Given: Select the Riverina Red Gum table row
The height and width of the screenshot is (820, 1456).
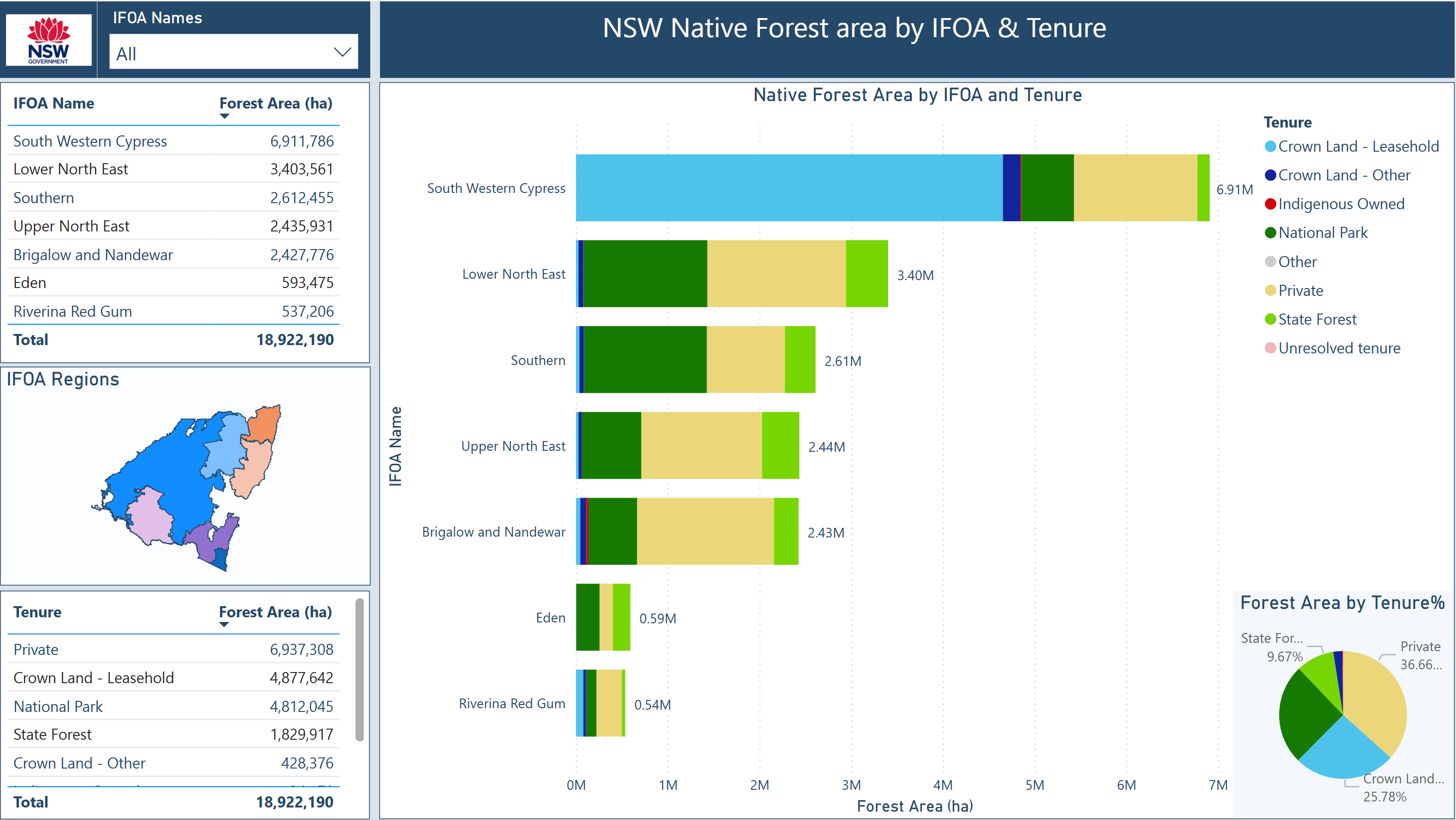Looking at the screenshot, I should 174,311.
